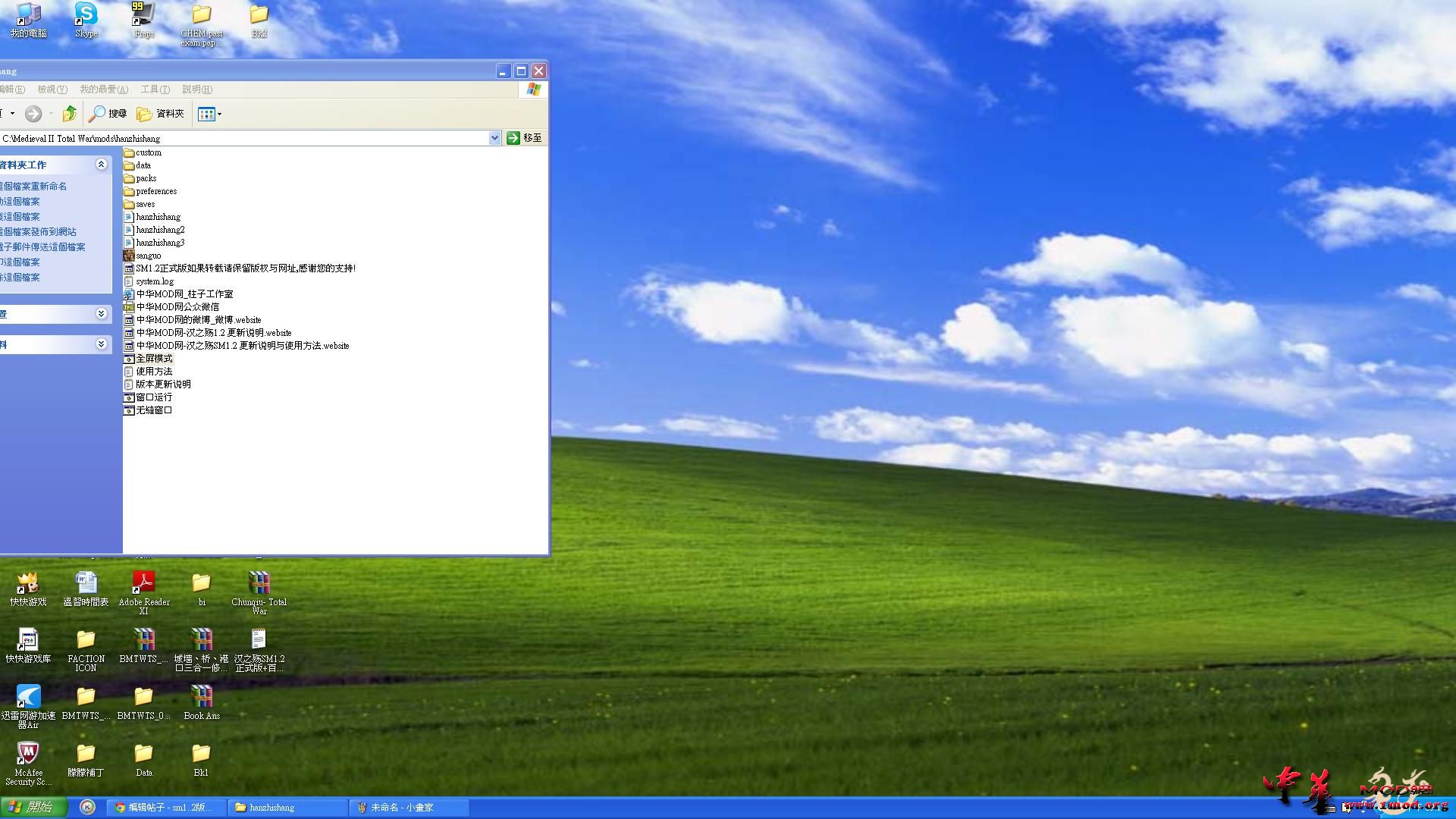Click the Start button on taskbar
The width and height of the screenshot is (1456, 819).
click(33, 808)
